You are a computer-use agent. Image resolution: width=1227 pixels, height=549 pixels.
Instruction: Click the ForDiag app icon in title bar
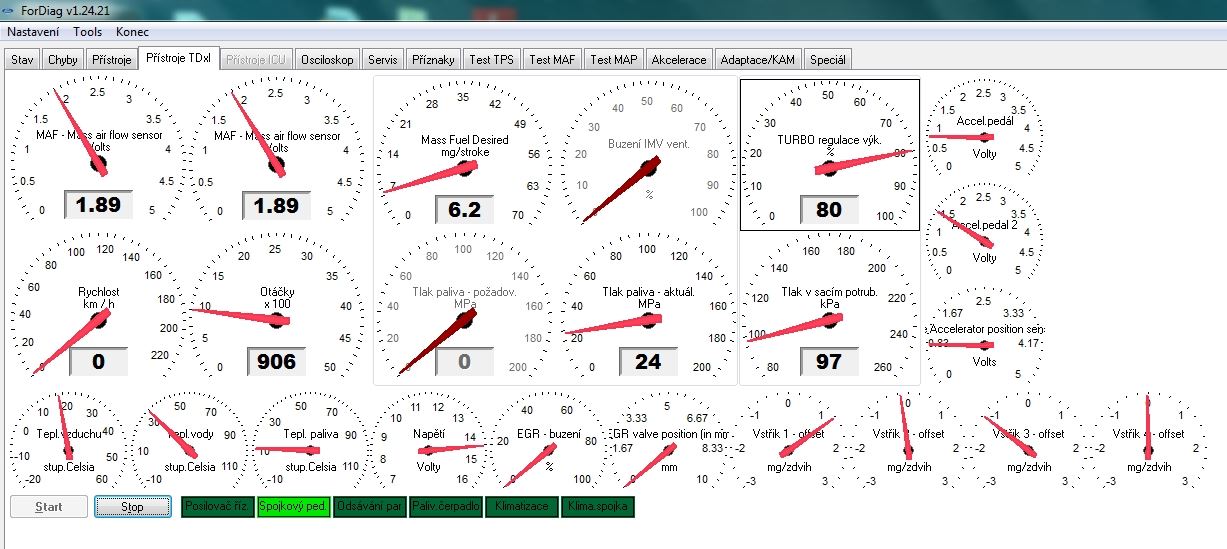tap(10, 10)
